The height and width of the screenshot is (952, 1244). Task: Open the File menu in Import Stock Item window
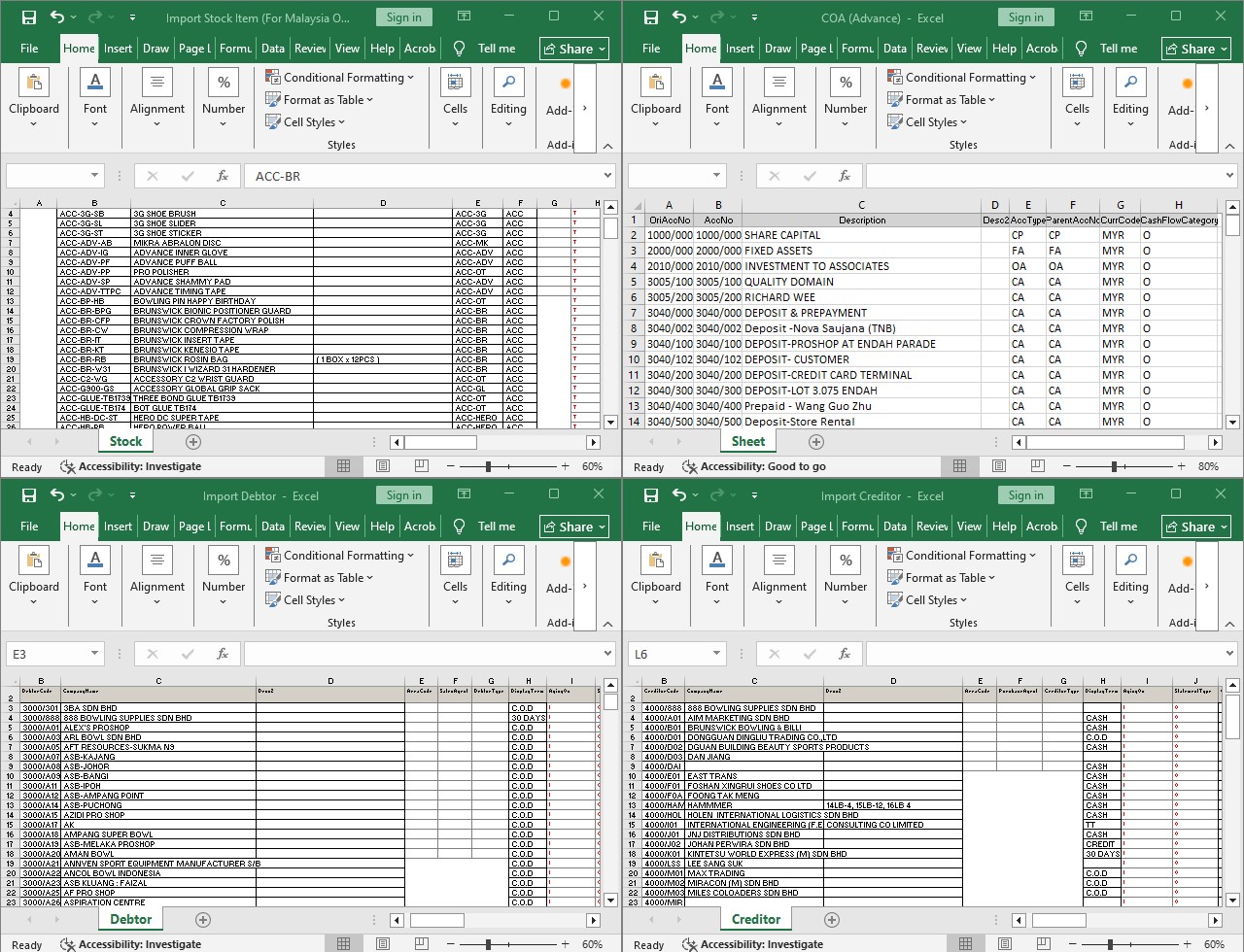tap(29, 49)
